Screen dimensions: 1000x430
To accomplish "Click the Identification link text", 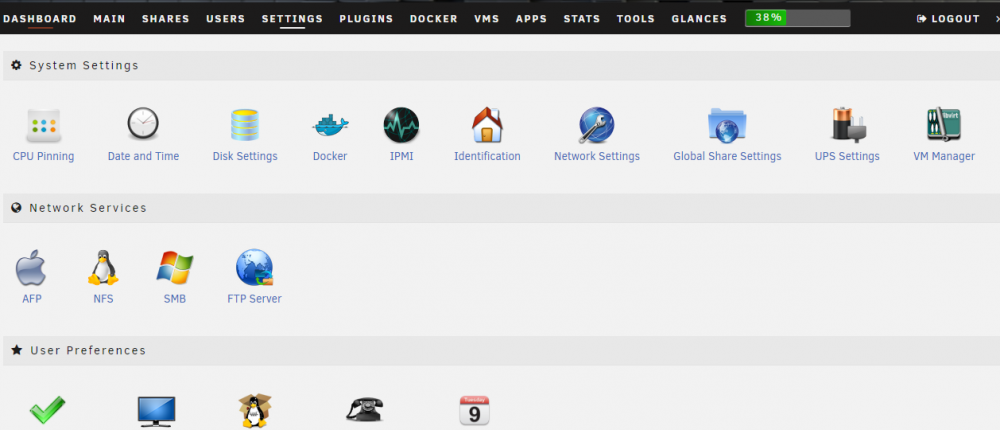I will point(487,156).
